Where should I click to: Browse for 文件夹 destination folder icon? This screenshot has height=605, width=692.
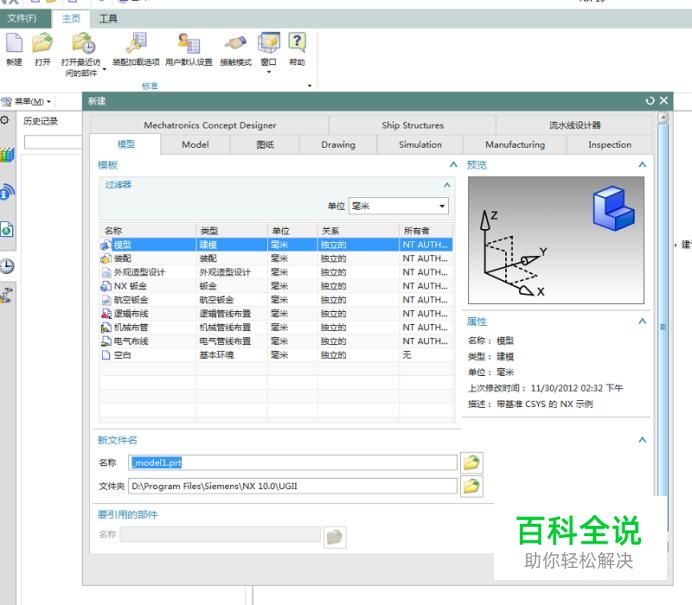(471, 486)
